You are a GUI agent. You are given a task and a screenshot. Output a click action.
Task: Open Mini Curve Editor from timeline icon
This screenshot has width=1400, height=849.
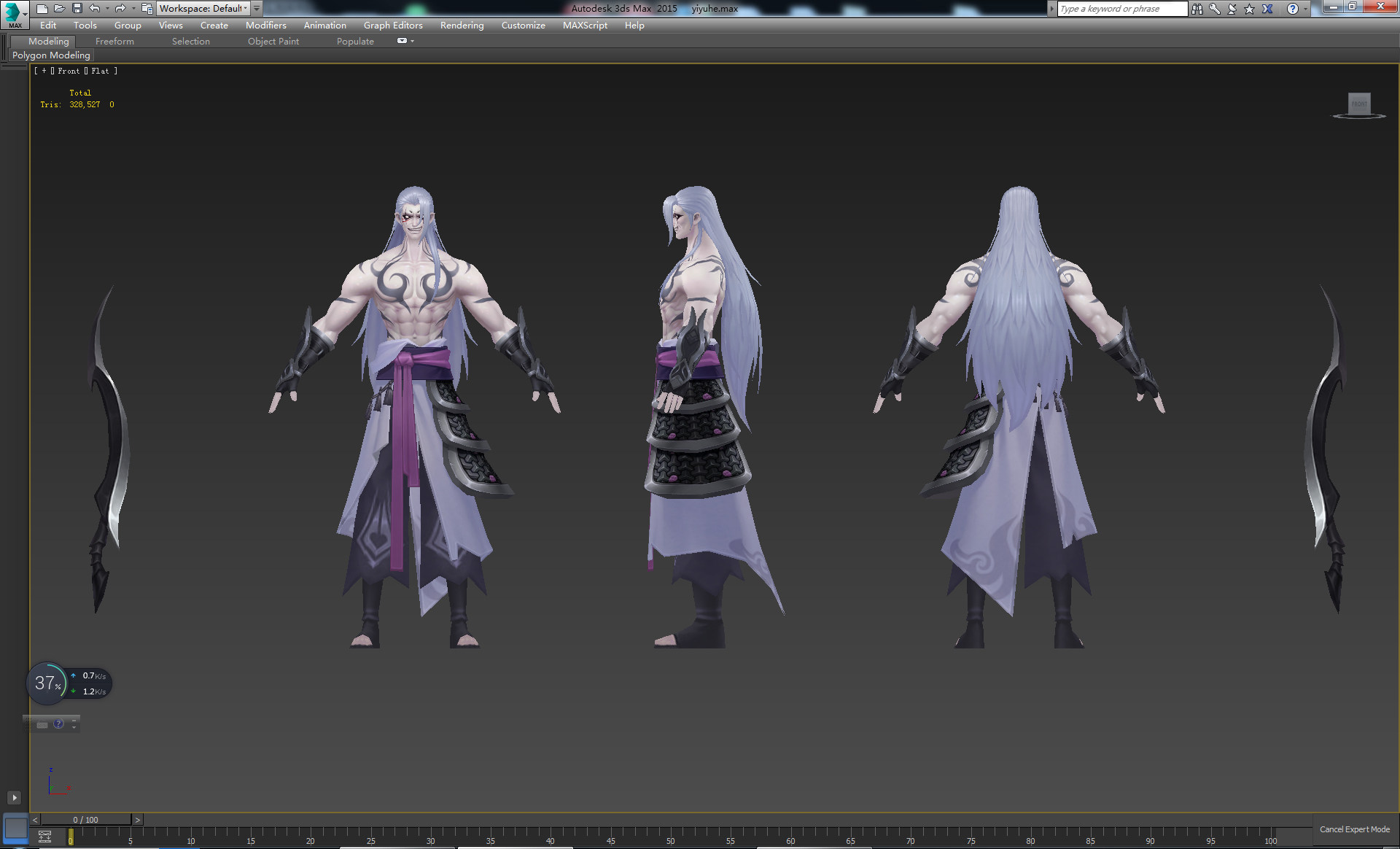(44, 836)
